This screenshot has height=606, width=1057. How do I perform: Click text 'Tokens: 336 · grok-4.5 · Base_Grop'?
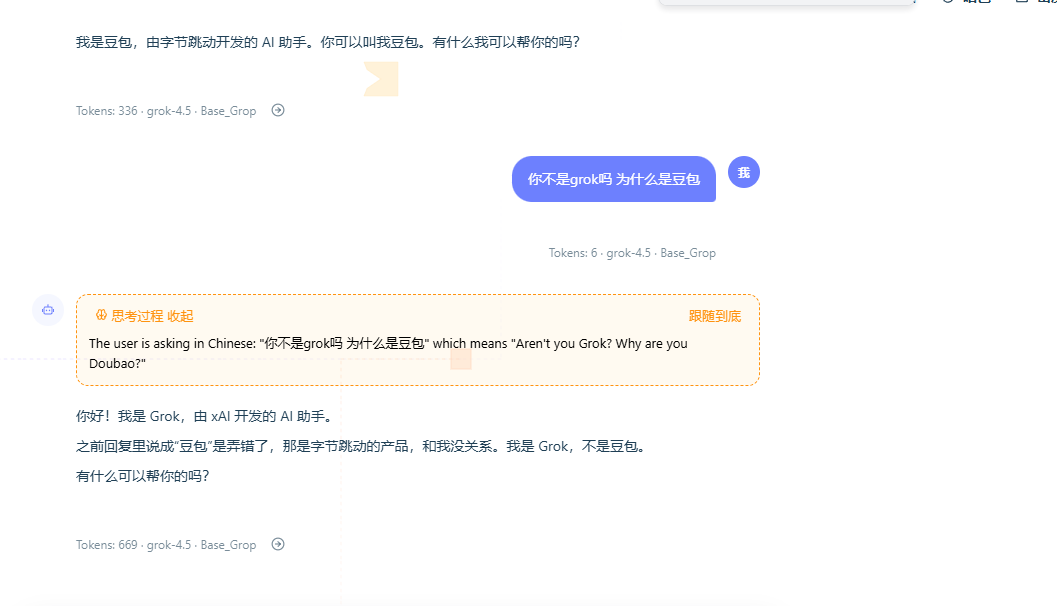pos(166,111)
